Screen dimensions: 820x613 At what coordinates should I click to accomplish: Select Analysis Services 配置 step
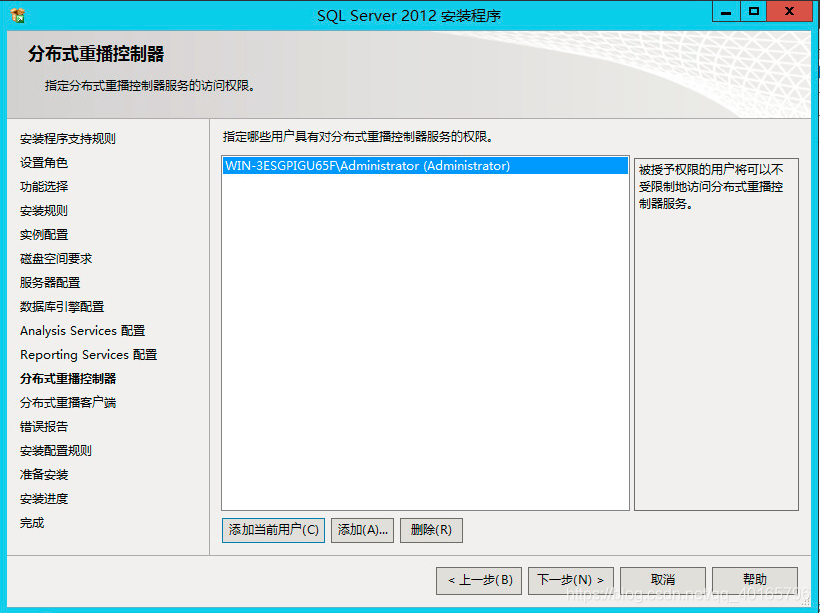[x=83, y=331]
